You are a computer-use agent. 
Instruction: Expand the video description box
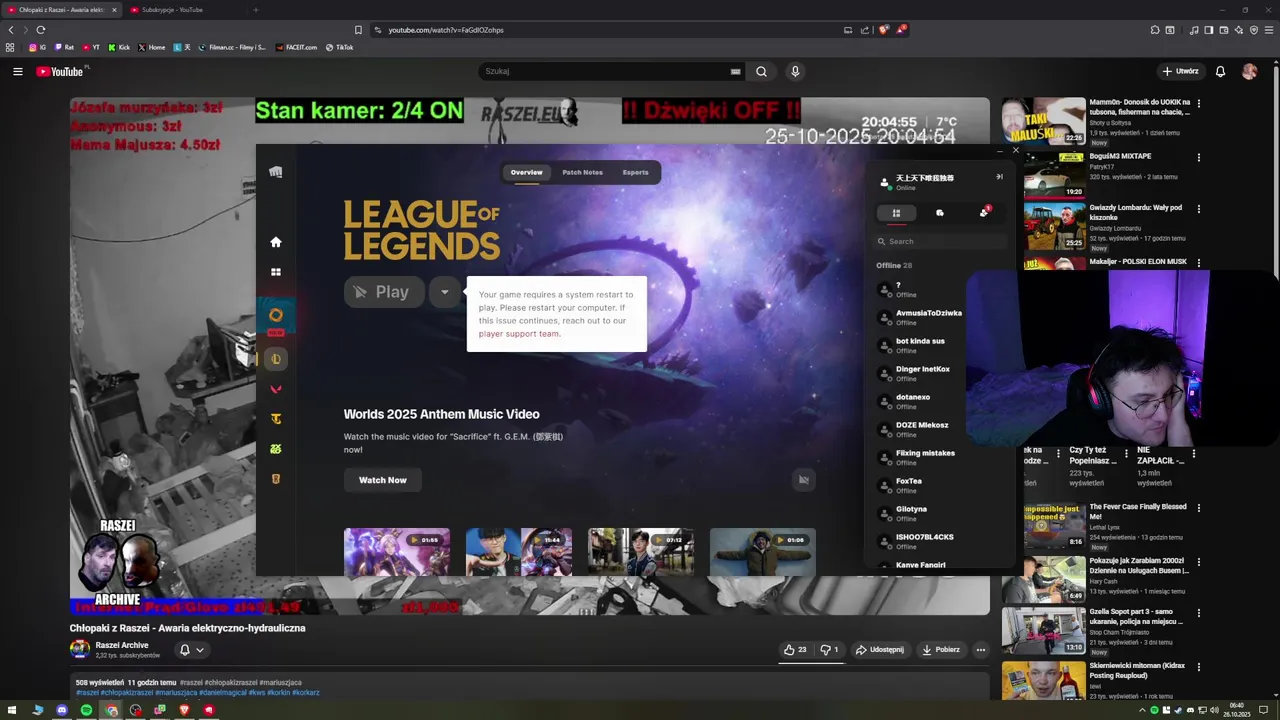click(529, 687)
